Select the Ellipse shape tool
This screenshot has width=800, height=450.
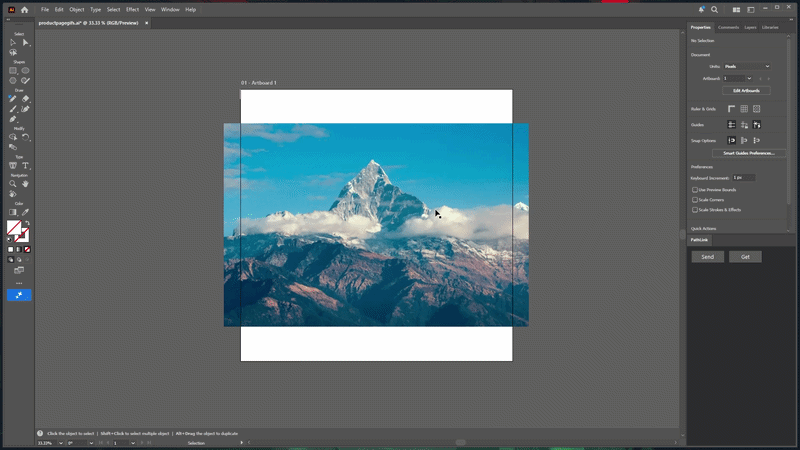pos(26,70)
